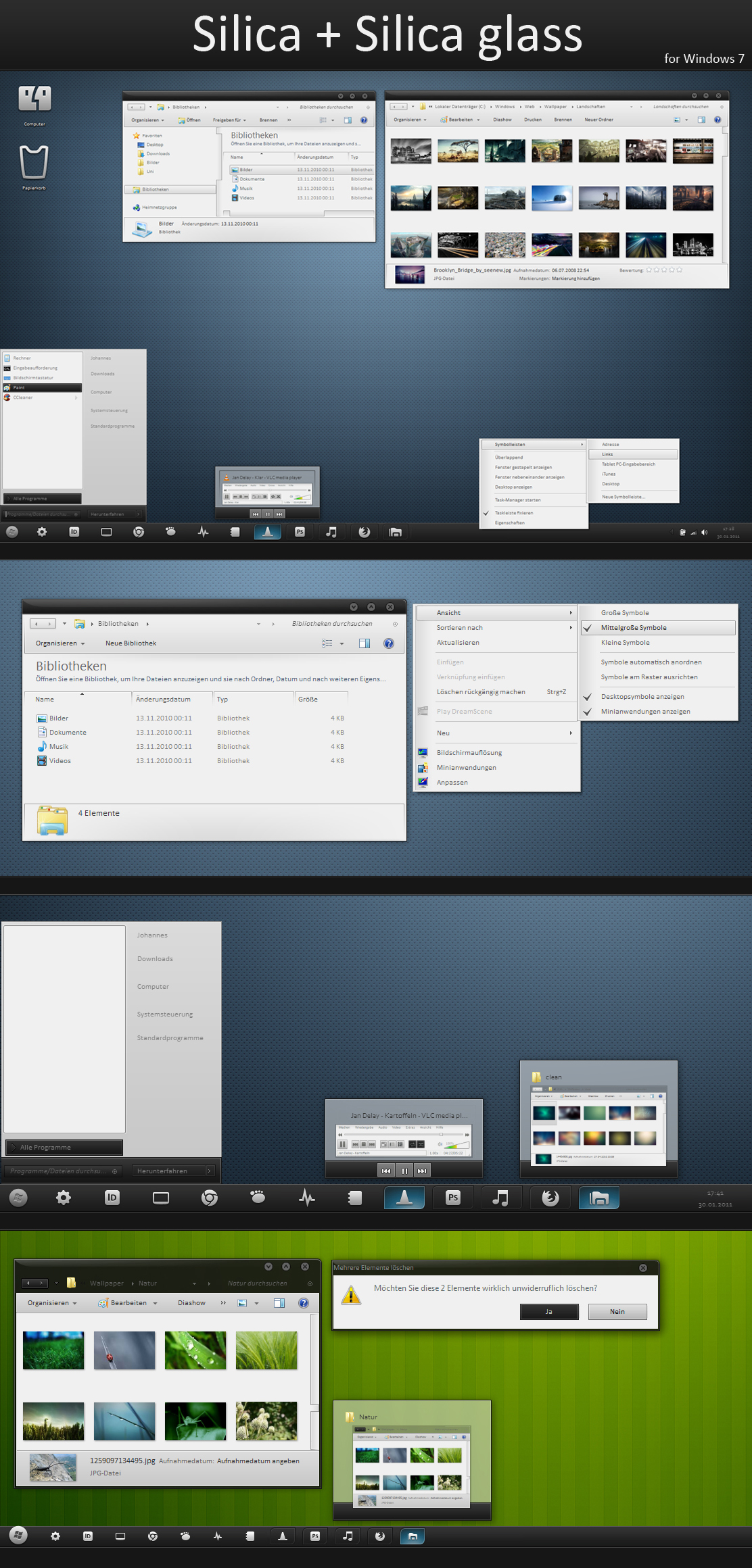Image resolution: width=752 pixels, height=1568 pixels.
Task: Toggle Symbole am Raster ausrichten
Action: pyautogui.click(x=658, y=677)
